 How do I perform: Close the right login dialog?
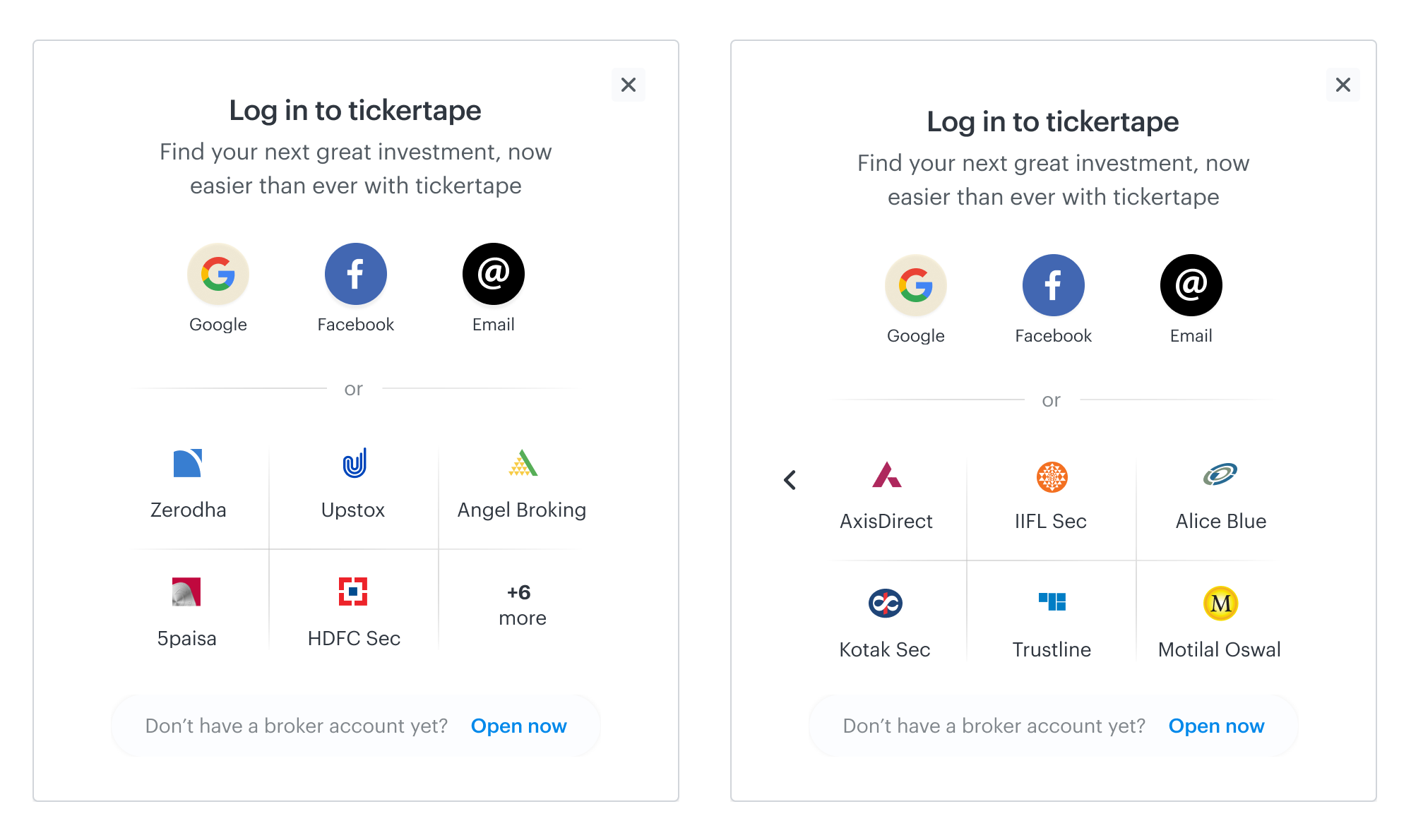tap(1342, 85)
